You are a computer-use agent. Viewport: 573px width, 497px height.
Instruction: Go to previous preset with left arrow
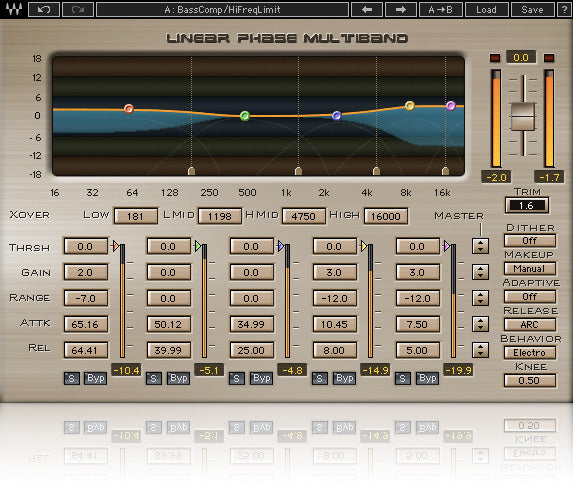(367, 10)
